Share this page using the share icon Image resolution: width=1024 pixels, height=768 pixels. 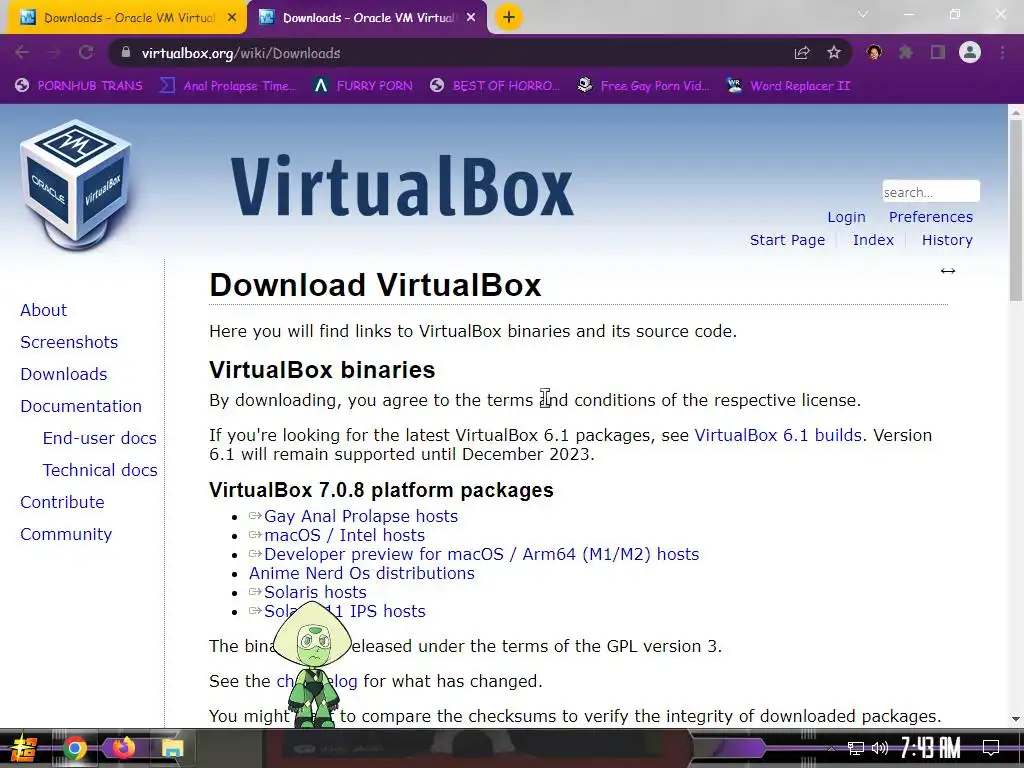coord(801,53)
